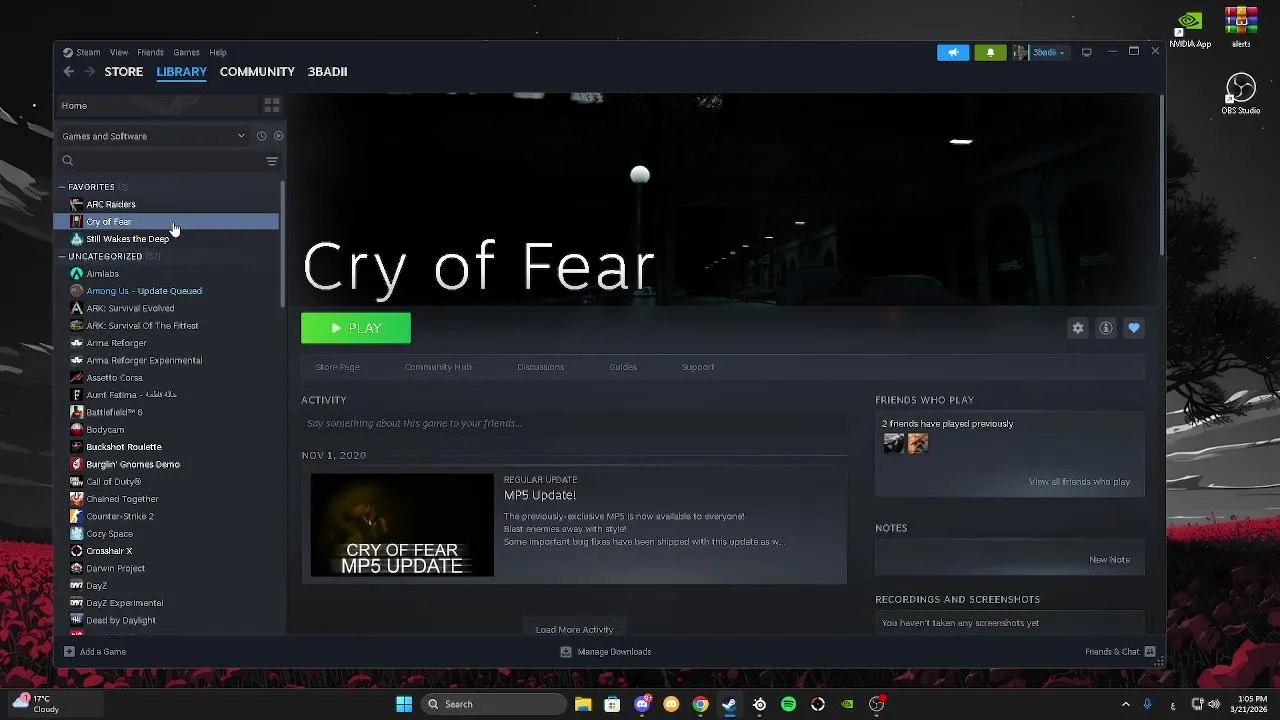Switch to the Store tab
The width and height of the screenshot is (1280, 720).
pos(124,72)
